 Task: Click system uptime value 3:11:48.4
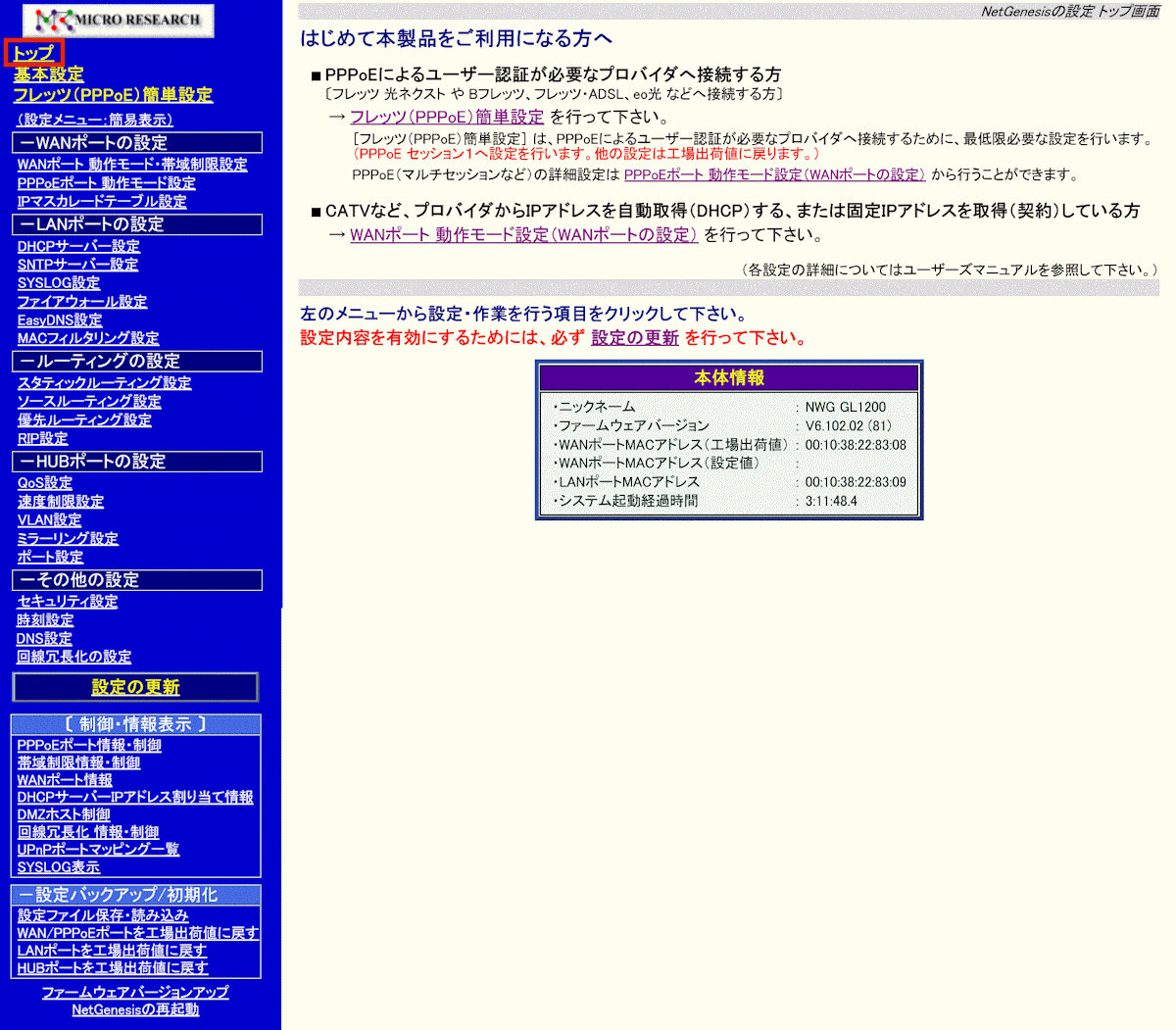[831, 501]
